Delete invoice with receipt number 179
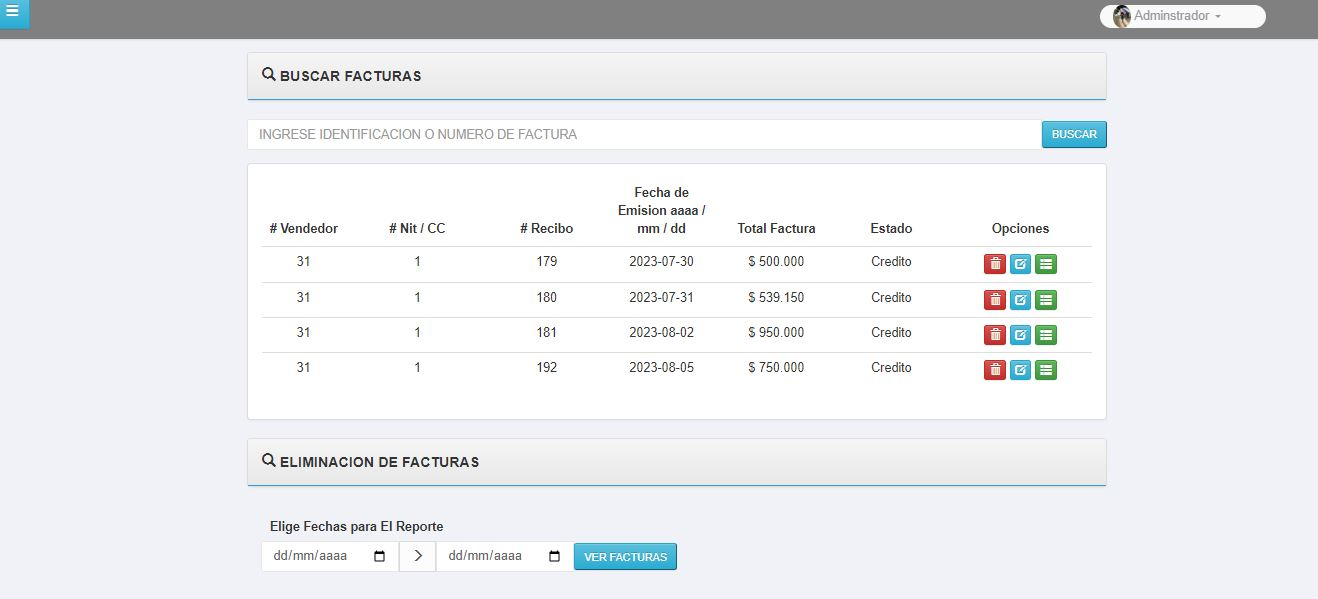This screenshot has height=599, width=1318. point(994,264)
